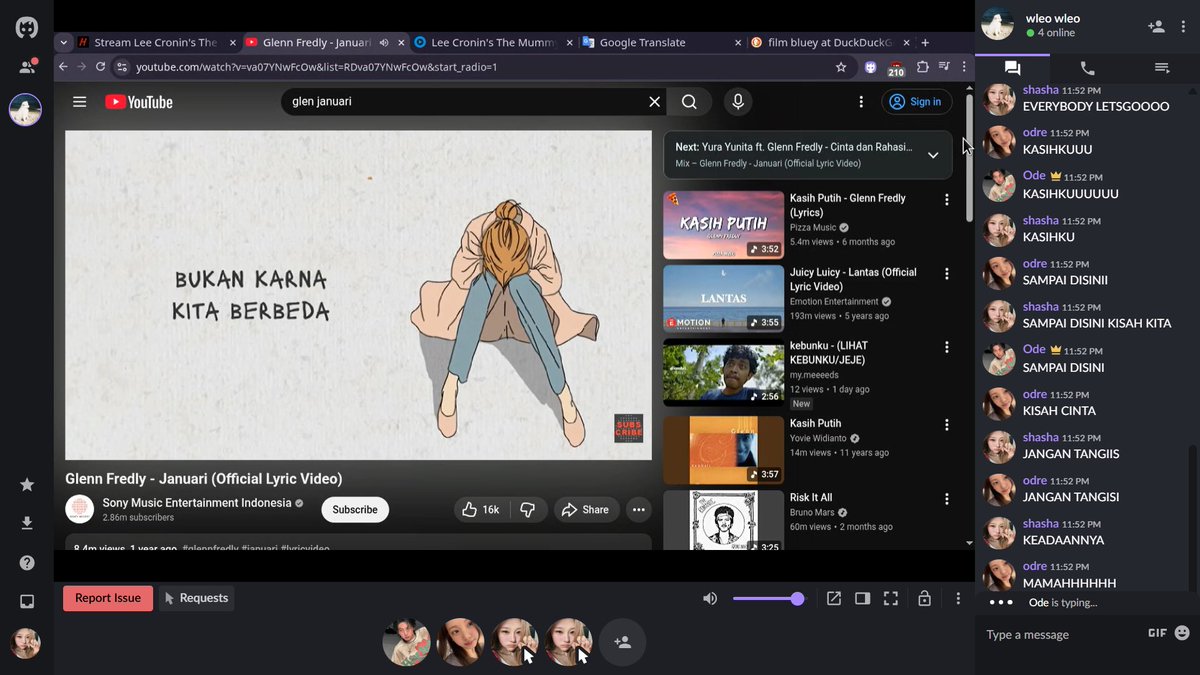Open the phone call tab in right panel
The width and height of the screenshot is (1200, 675).
click(1088, 68)
